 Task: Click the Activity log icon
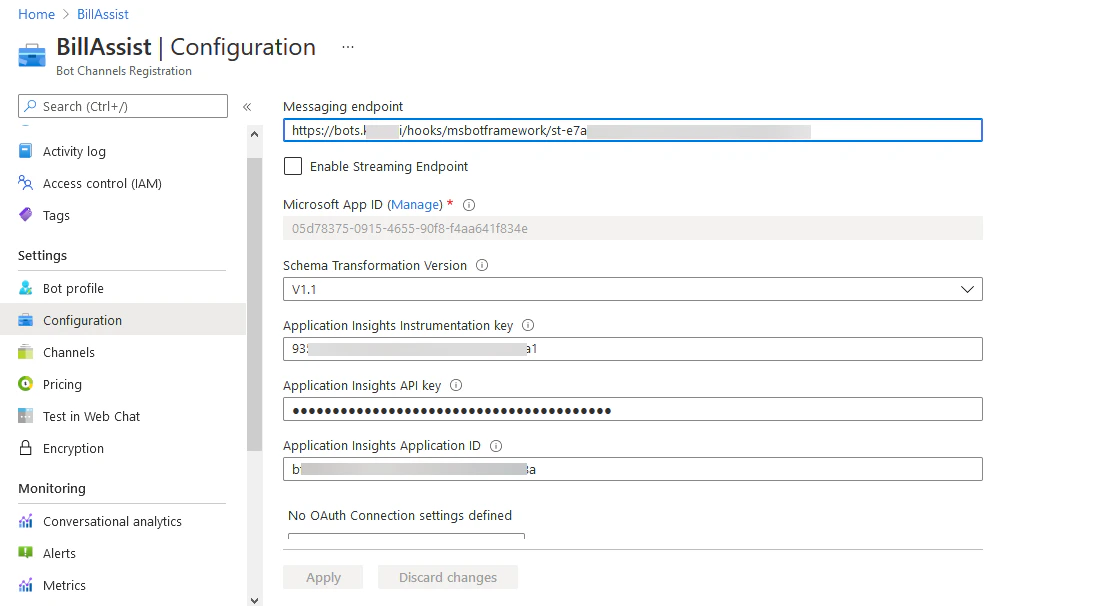[25, 151]
